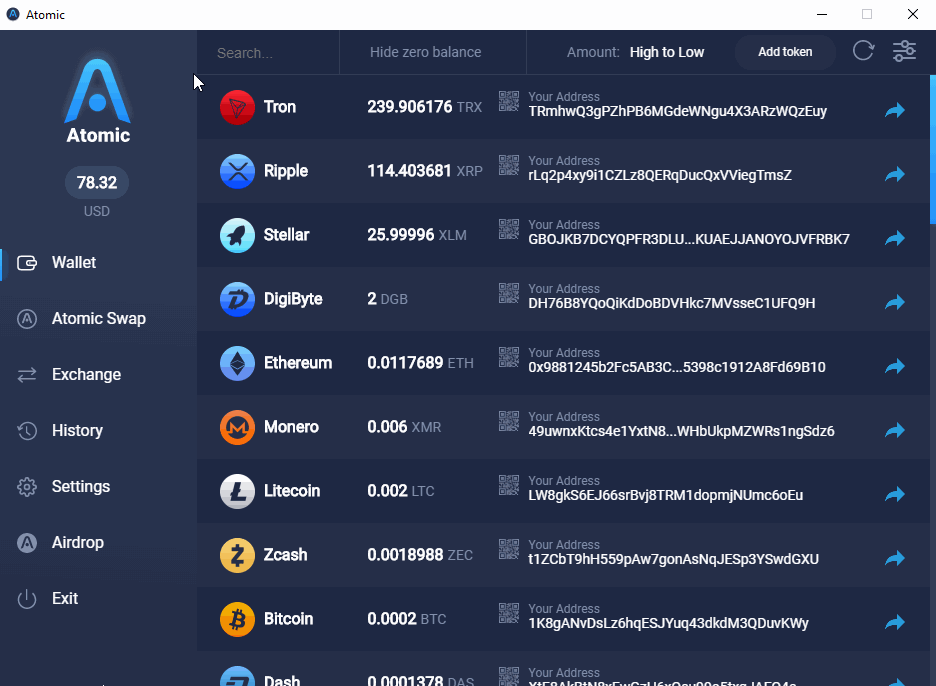Screen dimensions: 936x686
Task: Click the Bitcoin coin icon
Action: tap(237, 619)
